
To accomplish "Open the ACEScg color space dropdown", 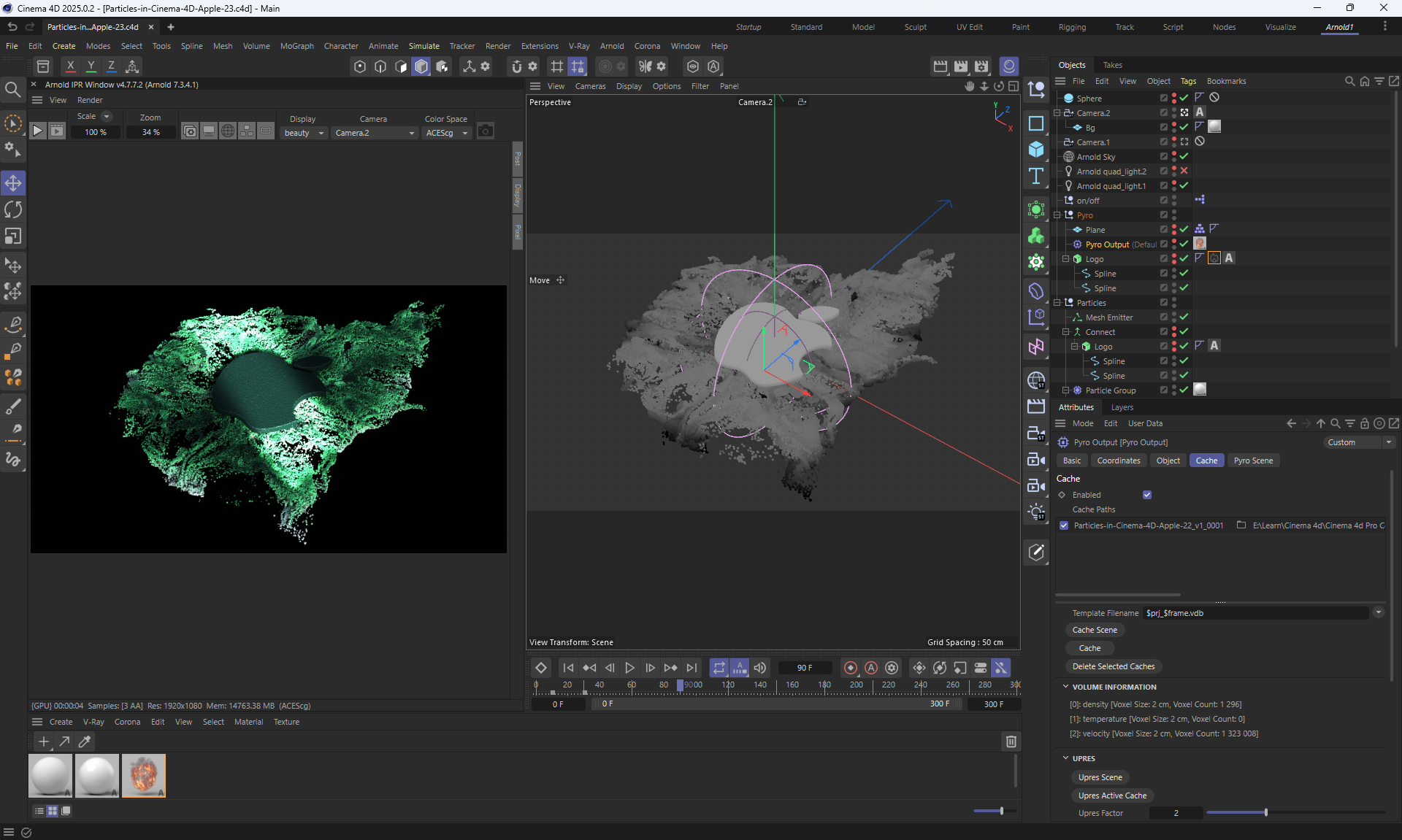I will [x=447, y=133].
